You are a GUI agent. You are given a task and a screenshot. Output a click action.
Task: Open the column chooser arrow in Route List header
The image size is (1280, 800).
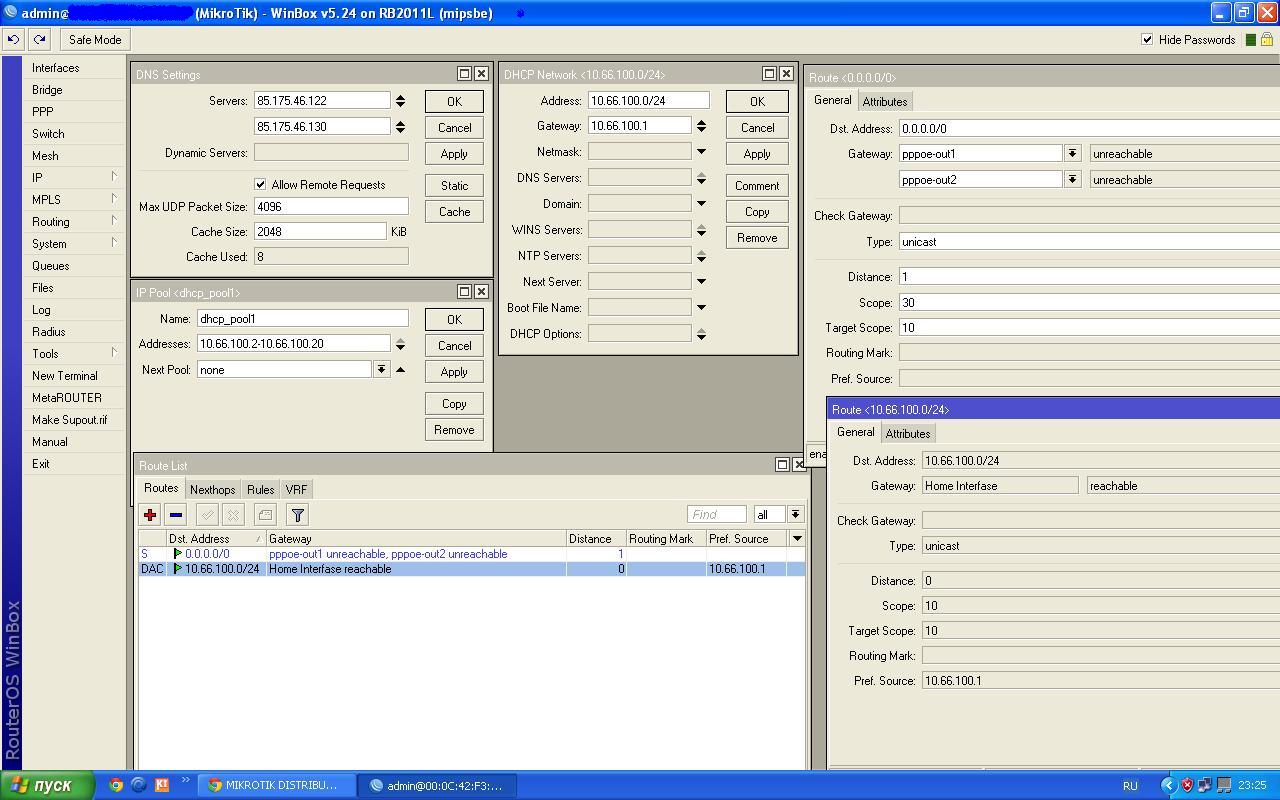[x=797, y=539]
